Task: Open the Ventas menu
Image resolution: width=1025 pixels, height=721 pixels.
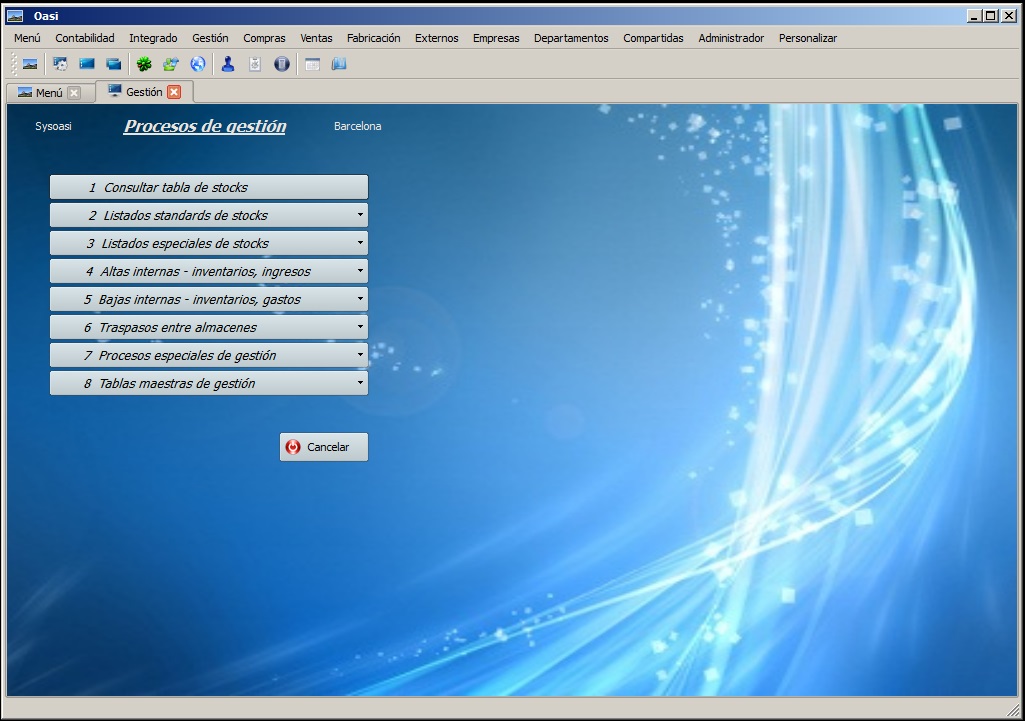Action: point(316,38)
